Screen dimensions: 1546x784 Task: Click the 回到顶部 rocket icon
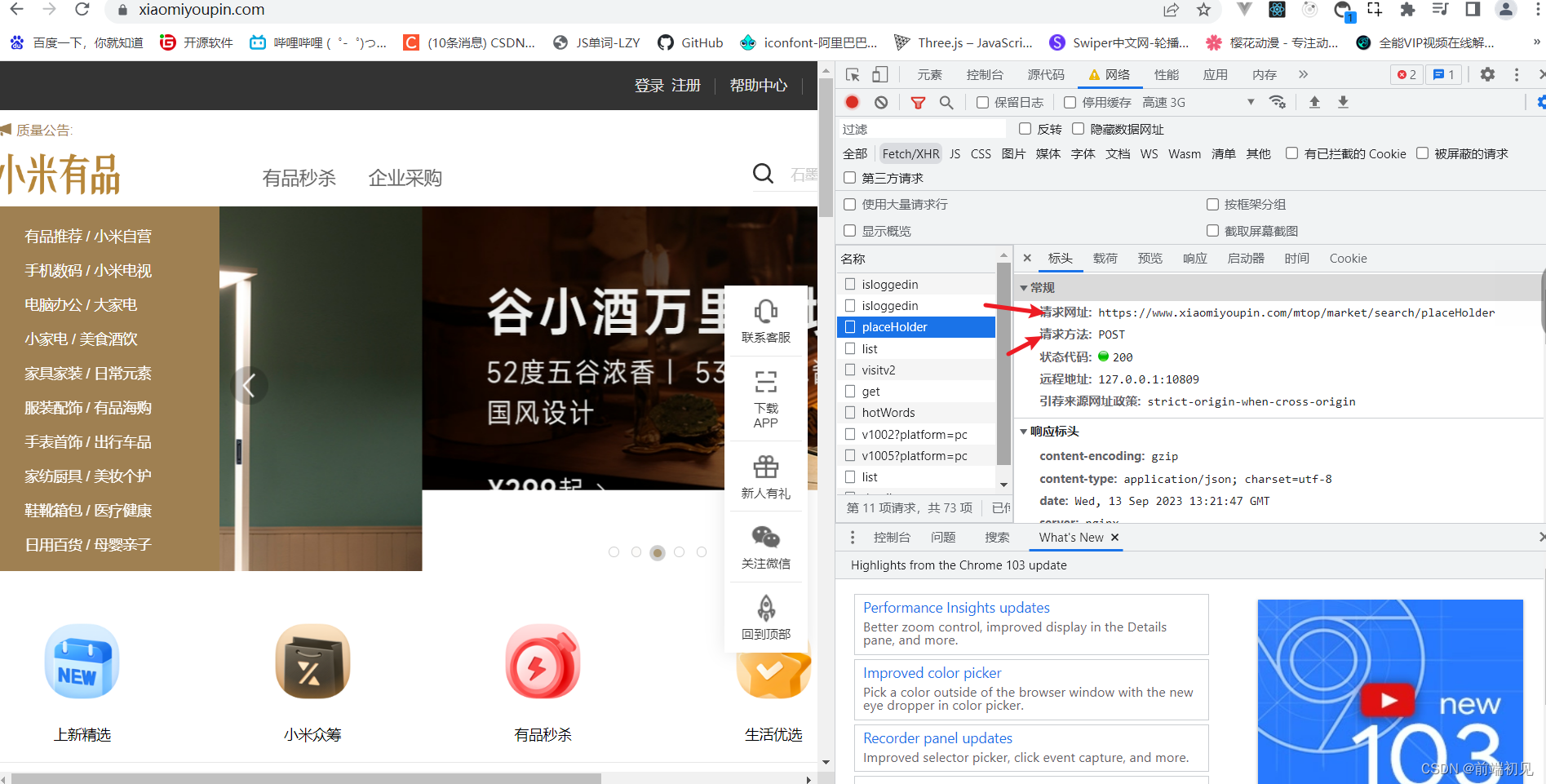766,608
